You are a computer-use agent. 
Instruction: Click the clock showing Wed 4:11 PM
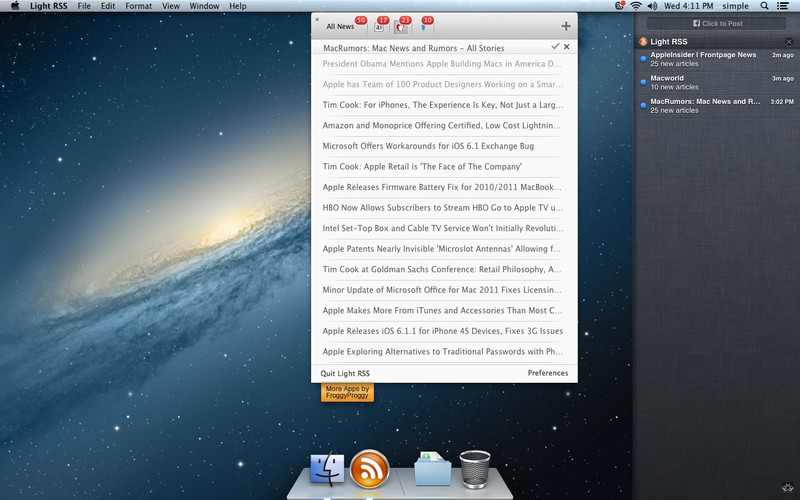[x=688, y=6]
